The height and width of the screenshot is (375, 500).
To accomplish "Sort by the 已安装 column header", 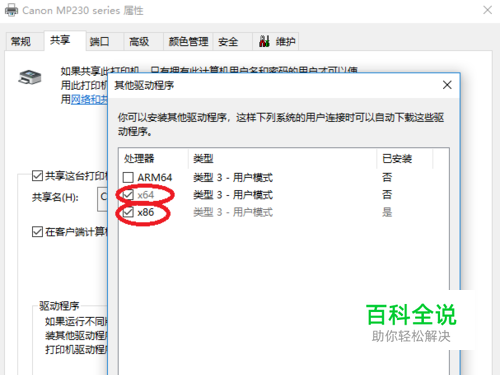I will (x=405, y=159).
